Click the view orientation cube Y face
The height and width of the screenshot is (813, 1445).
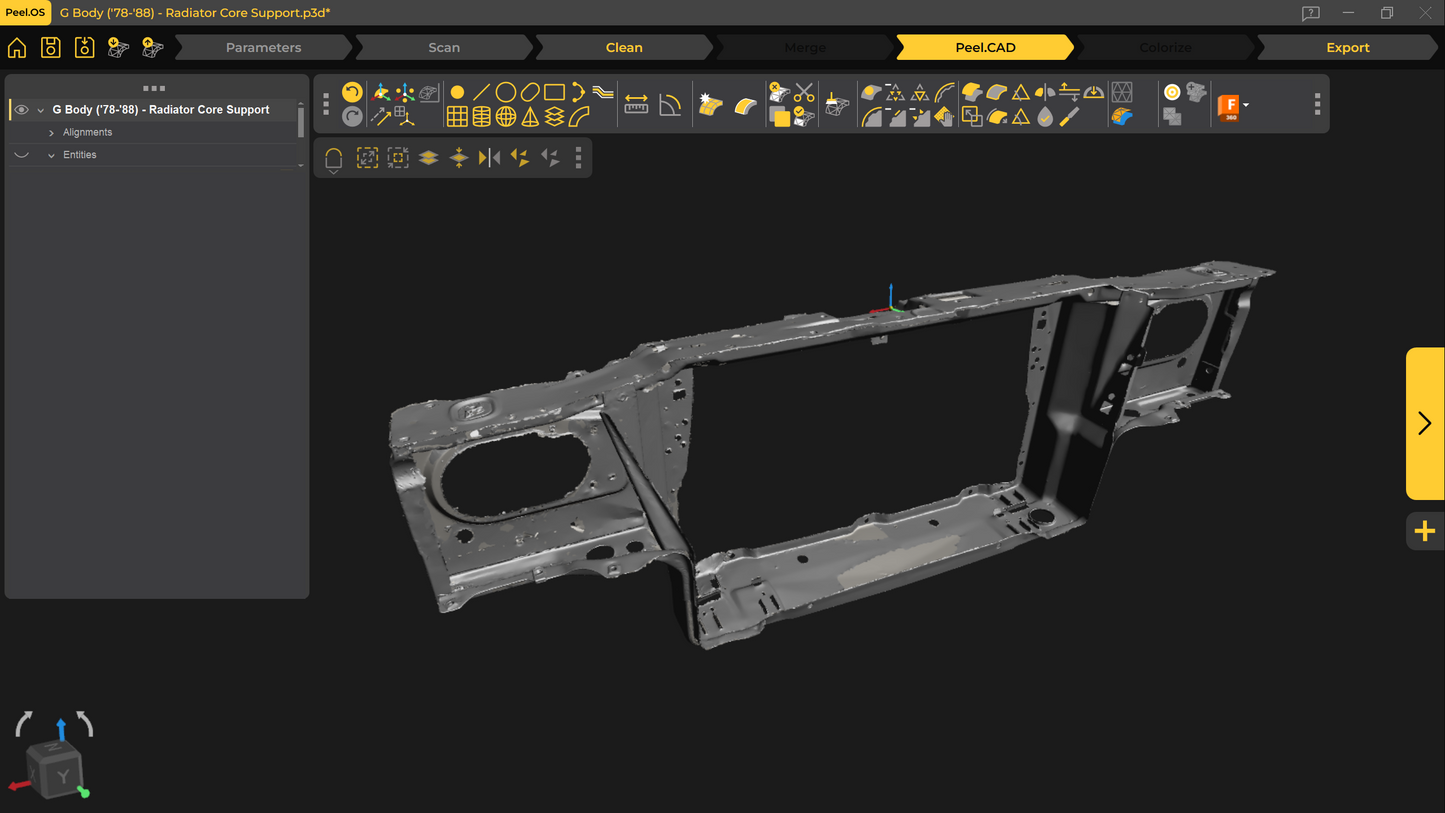coord(62,776)
